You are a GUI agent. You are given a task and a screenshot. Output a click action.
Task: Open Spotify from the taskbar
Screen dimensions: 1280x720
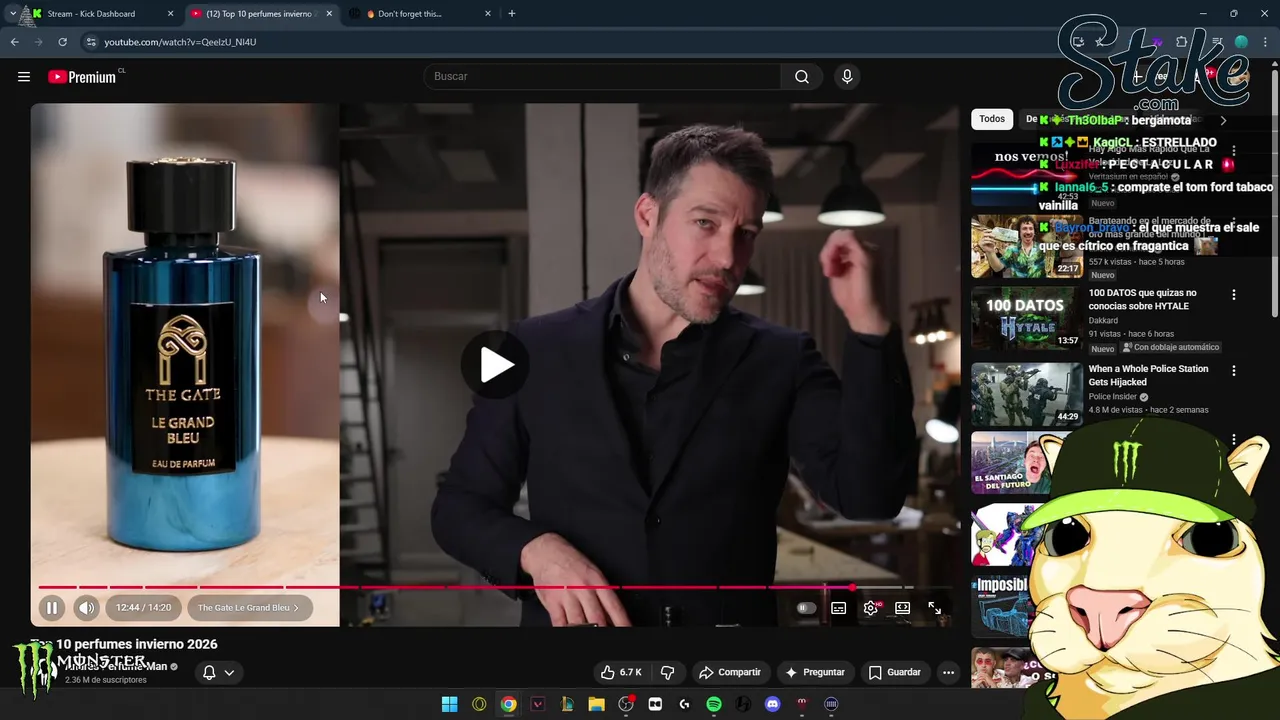[x=714, y=704]
